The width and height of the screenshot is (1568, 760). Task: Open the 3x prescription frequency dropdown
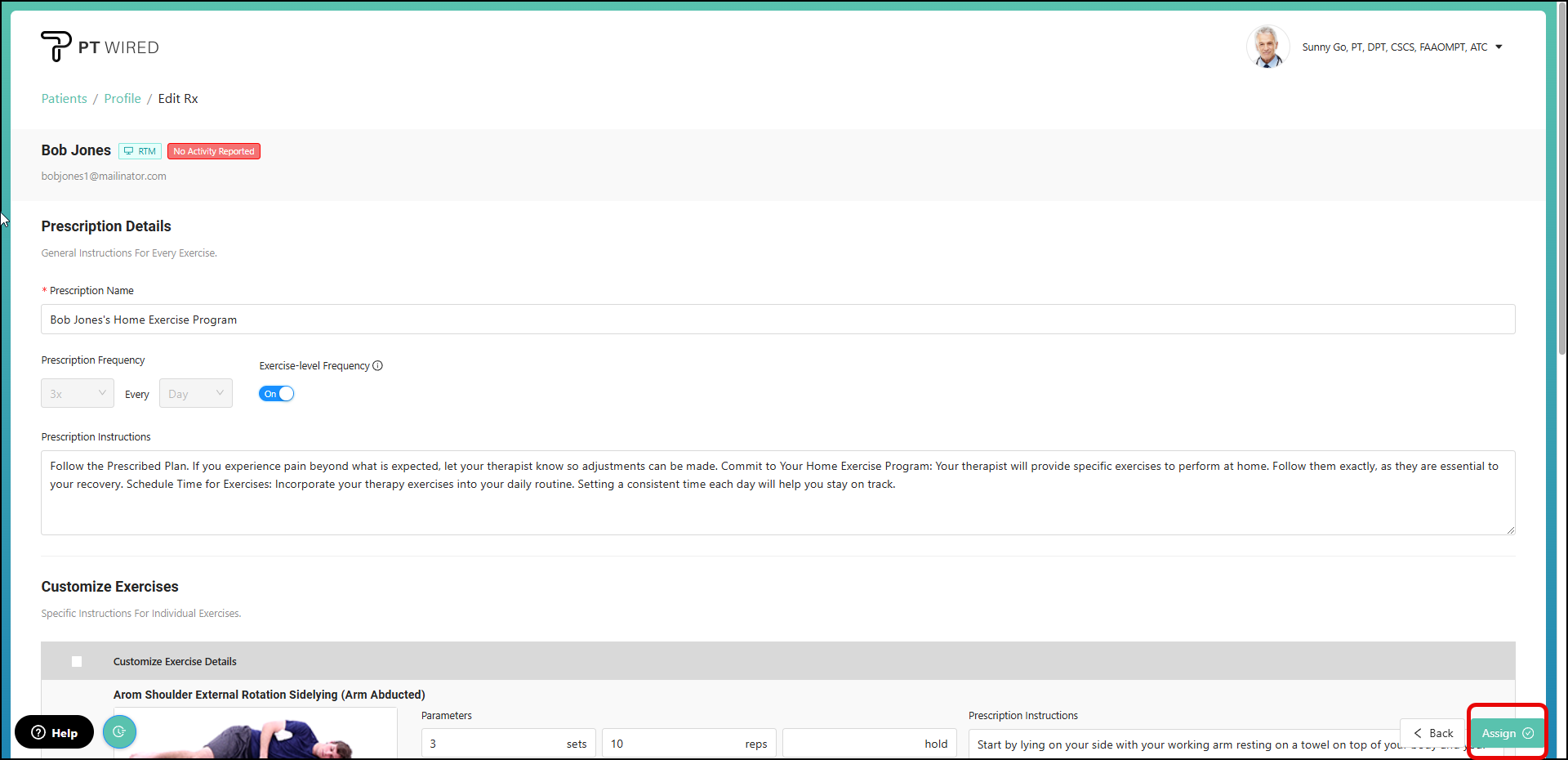pos(78,394)
